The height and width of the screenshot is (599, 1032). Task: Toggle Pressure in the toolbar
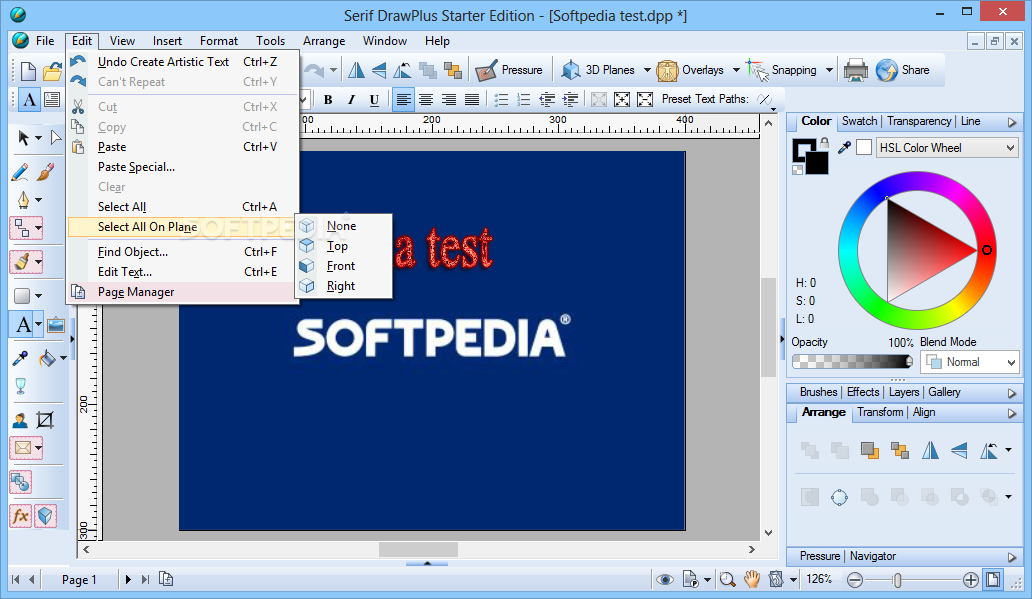[509, 70]
